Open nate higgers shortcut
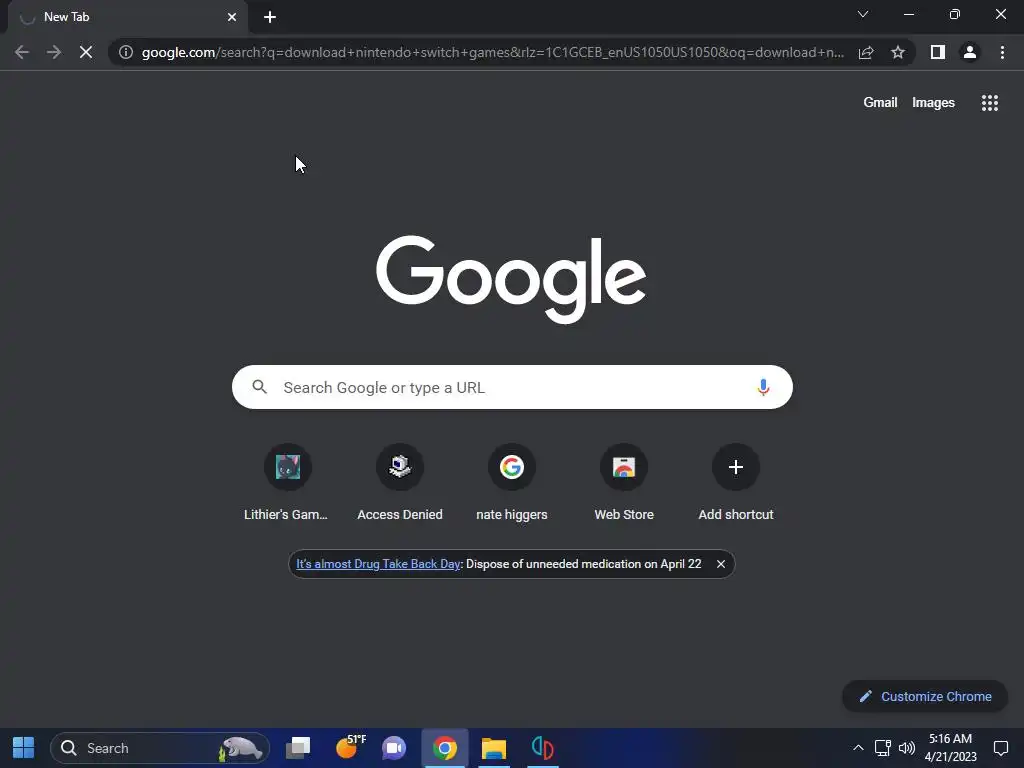This screenshot has height=768, width=1024. [x=512, y=483]
